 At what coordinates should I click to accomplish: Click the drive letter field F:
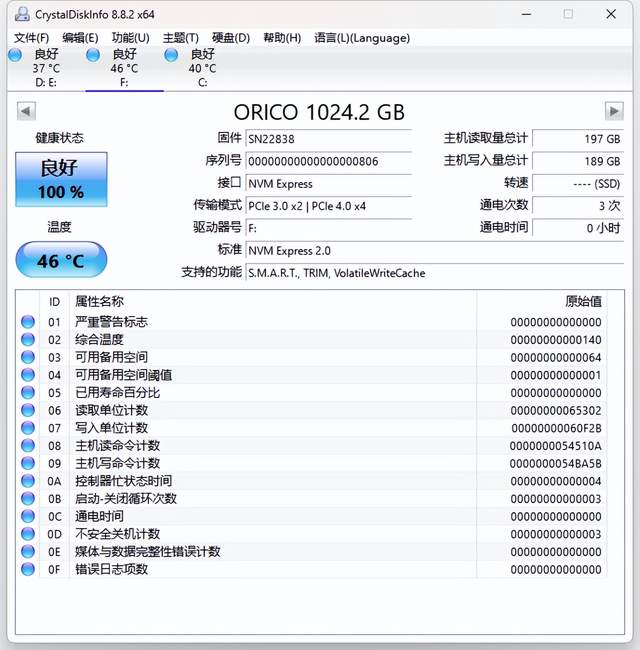pyautogui.click(x=329, y=228)
